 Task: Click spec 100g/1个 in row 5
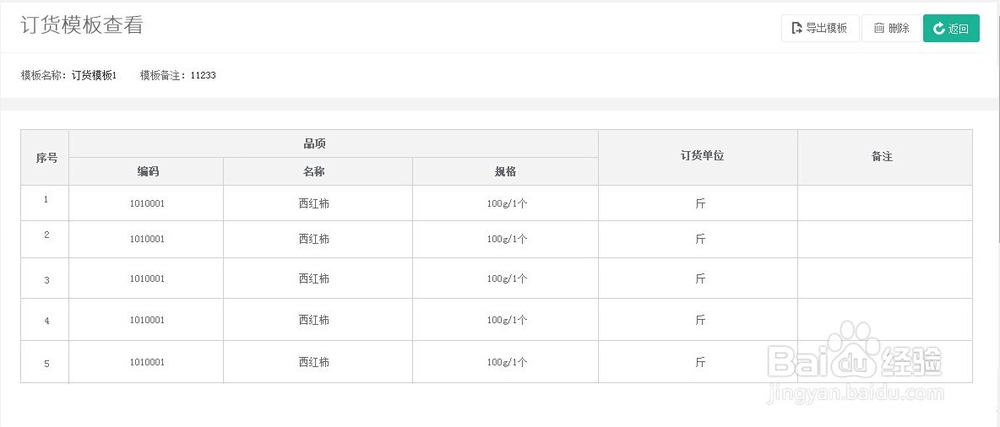[507, 362]
